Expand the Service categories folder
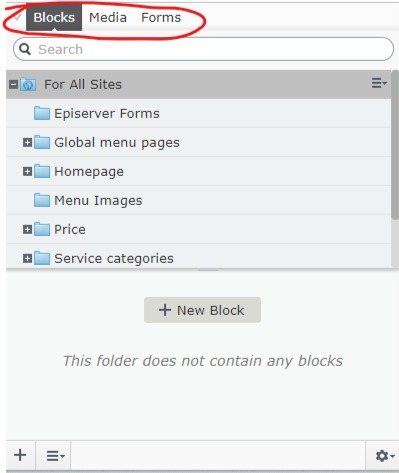The image size is (399, 473). (x=27, y=259)
